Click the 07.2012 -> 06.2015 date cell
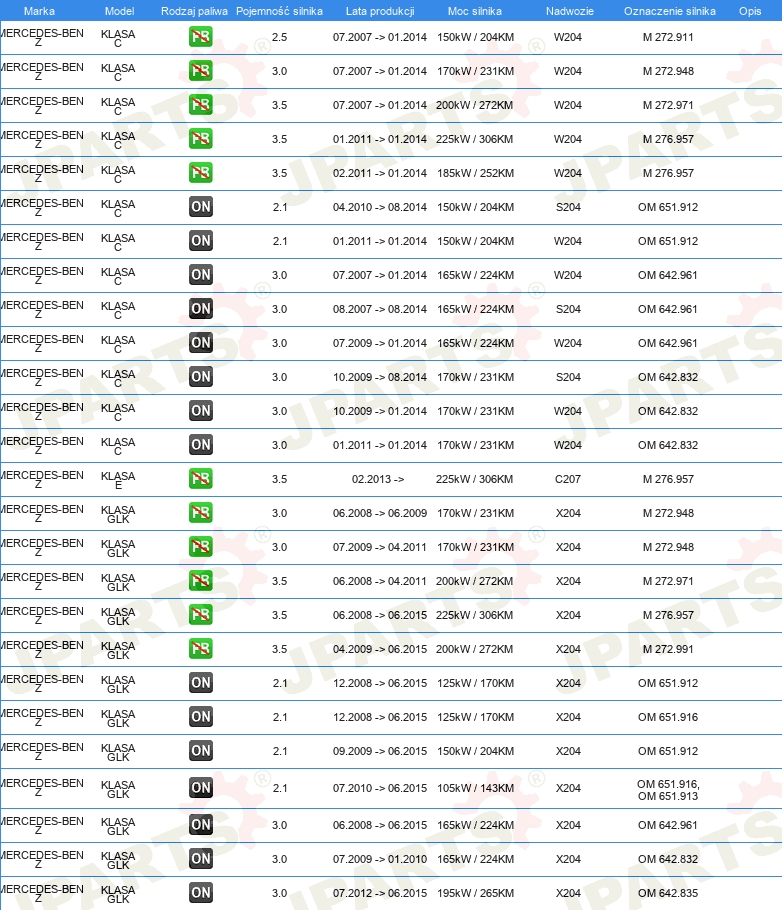The height and width of the screenshot is (910, 782). [x=380, y=893]
